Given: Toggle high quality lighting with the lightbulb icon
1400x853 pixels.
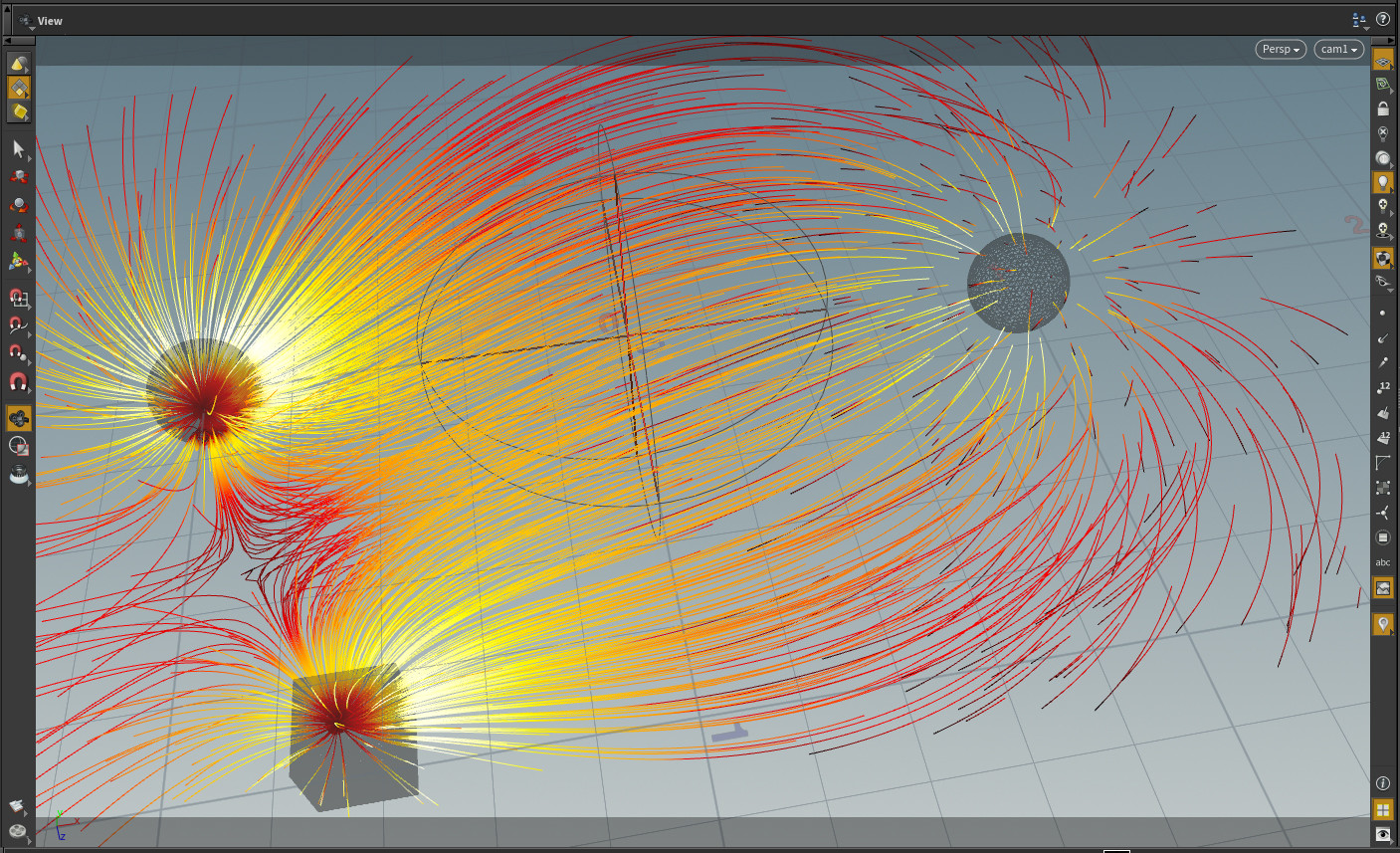Looking at the screenshot, I should point(1383,181).
